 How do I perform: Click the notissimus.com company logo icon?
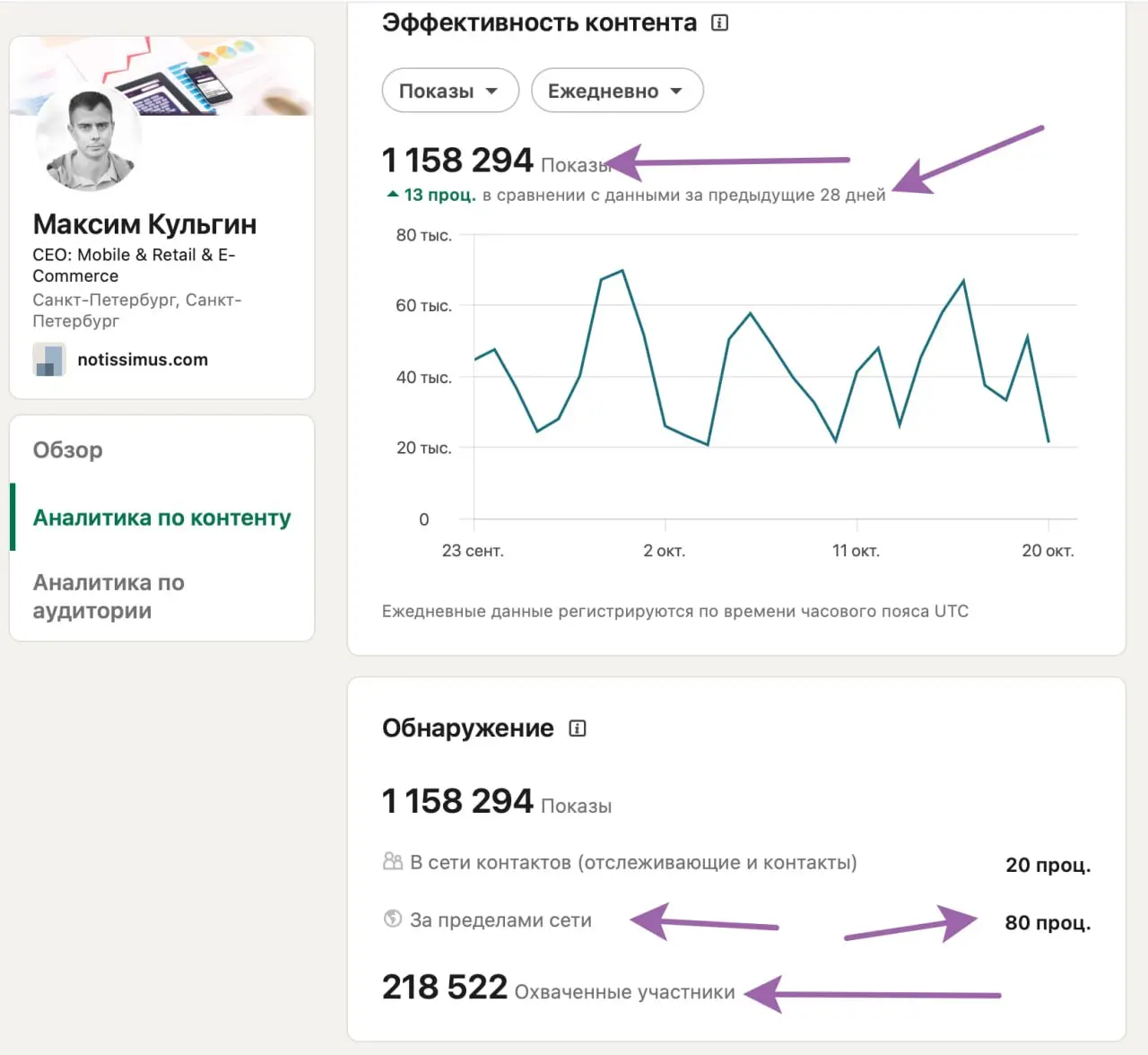point(49,360)
